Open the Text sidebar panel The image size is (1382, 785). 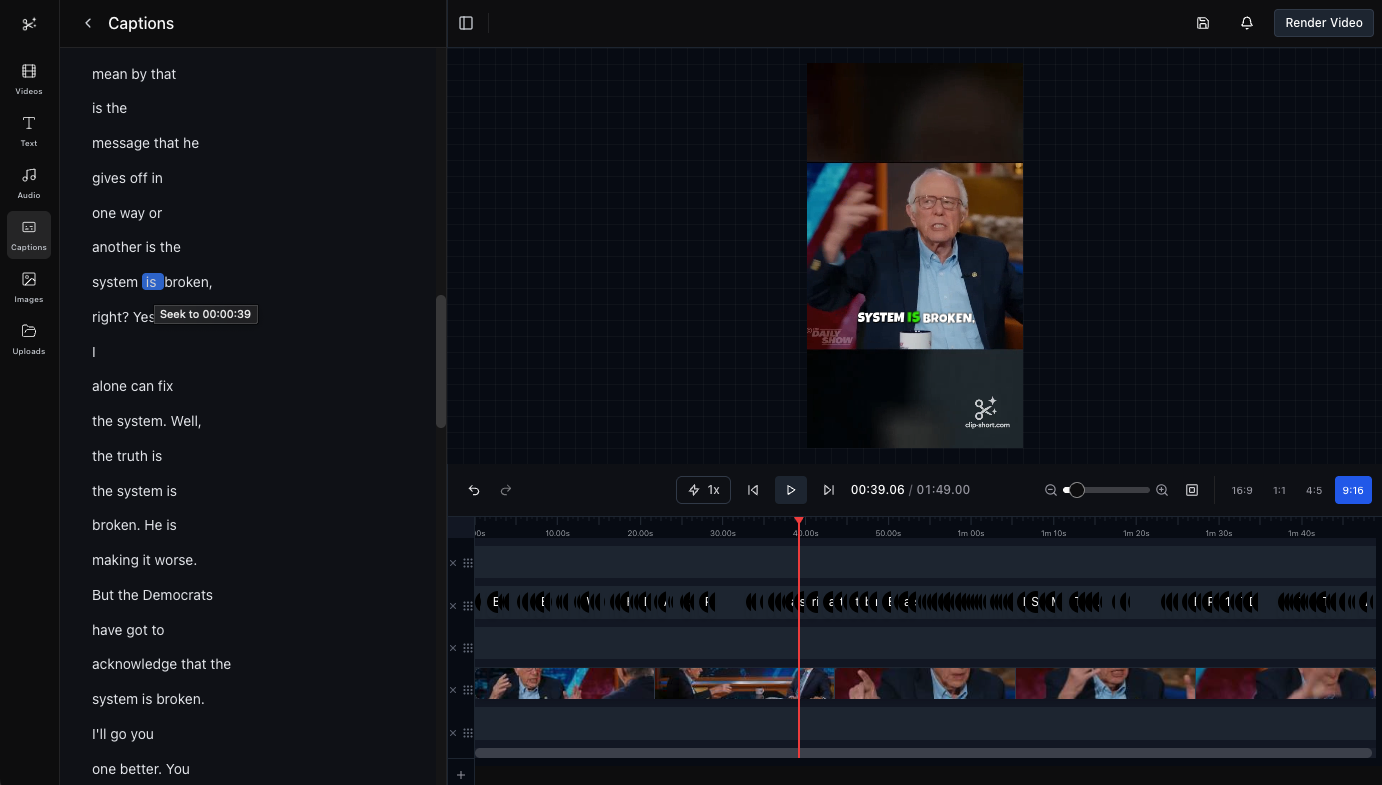tap(29, 131)
